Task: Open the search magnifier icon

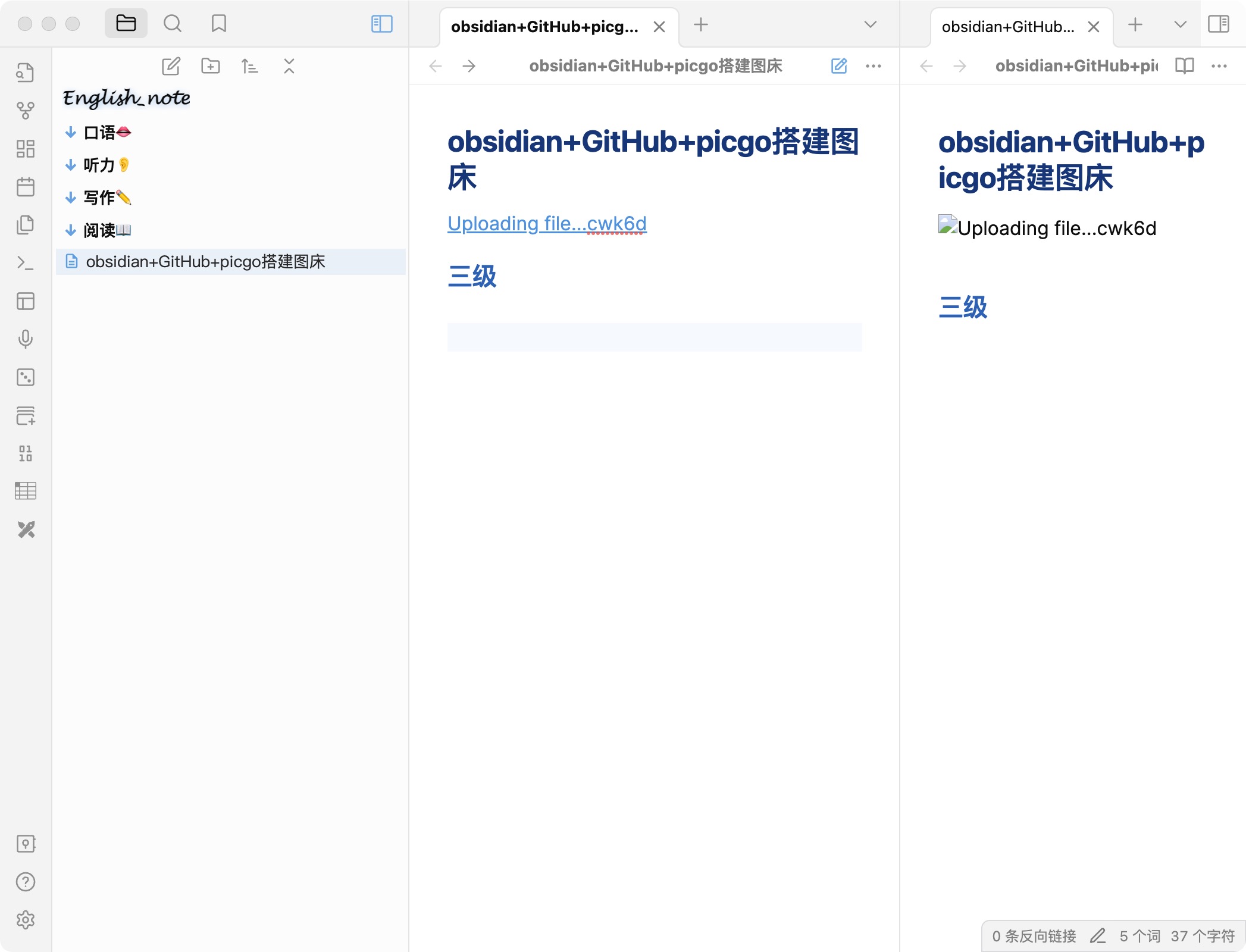Action: click(173, 24)
